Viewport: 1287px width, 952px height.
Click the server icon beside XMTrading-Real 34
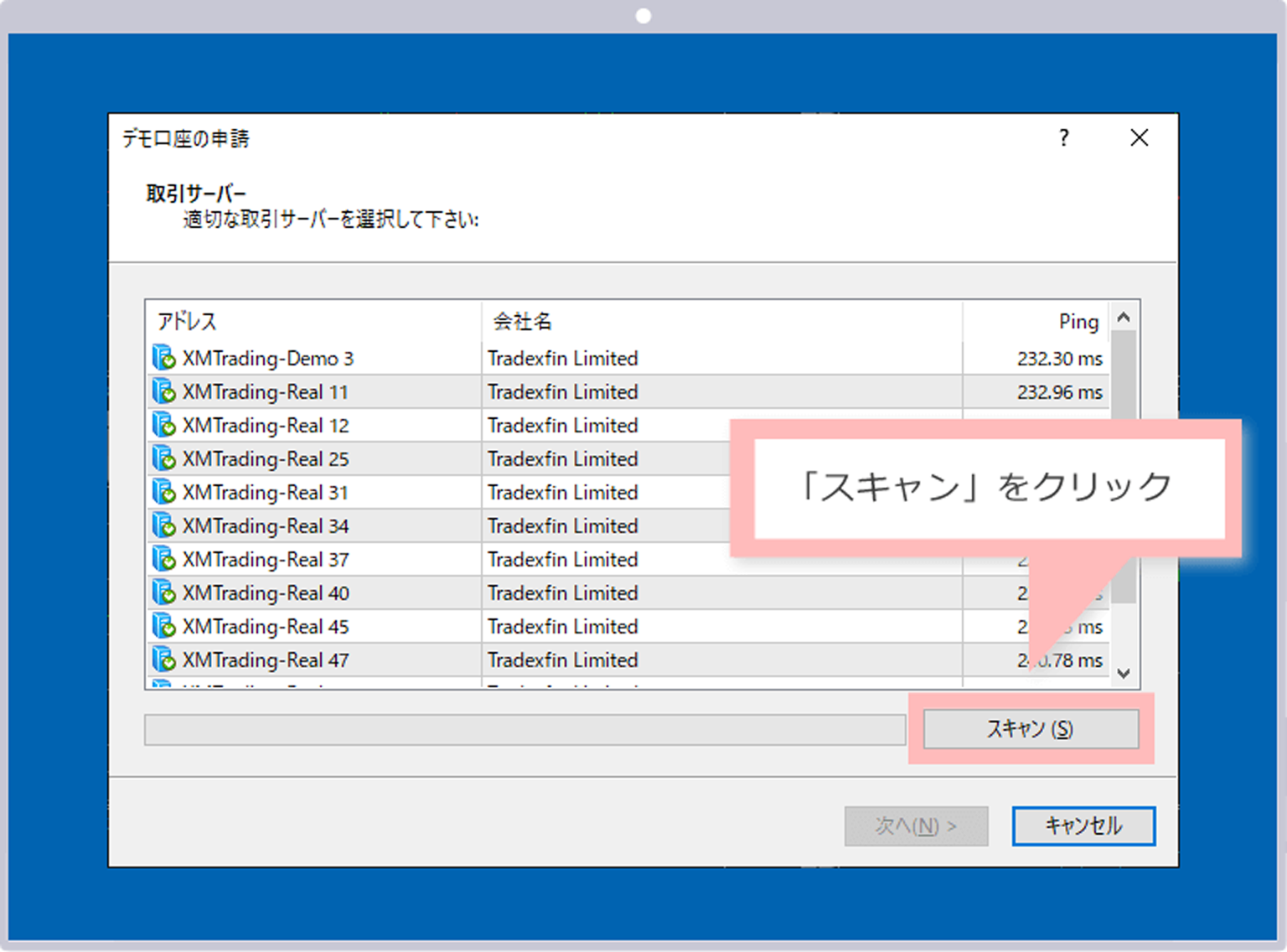[164, 525]
